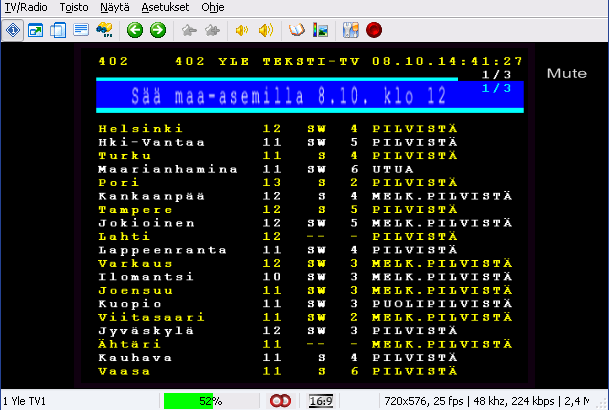This screenshot has height=412, width=610.
Task: Click UTUA in the Maarianhamina row
Action: (393, 169)
